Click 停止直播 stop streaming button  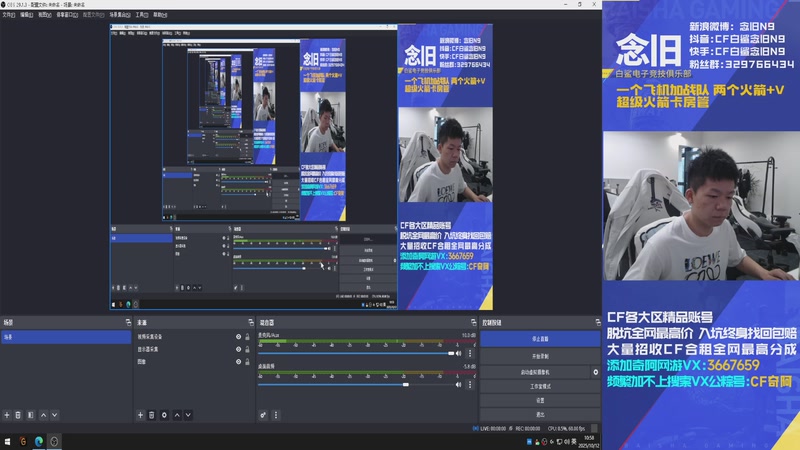540,339
